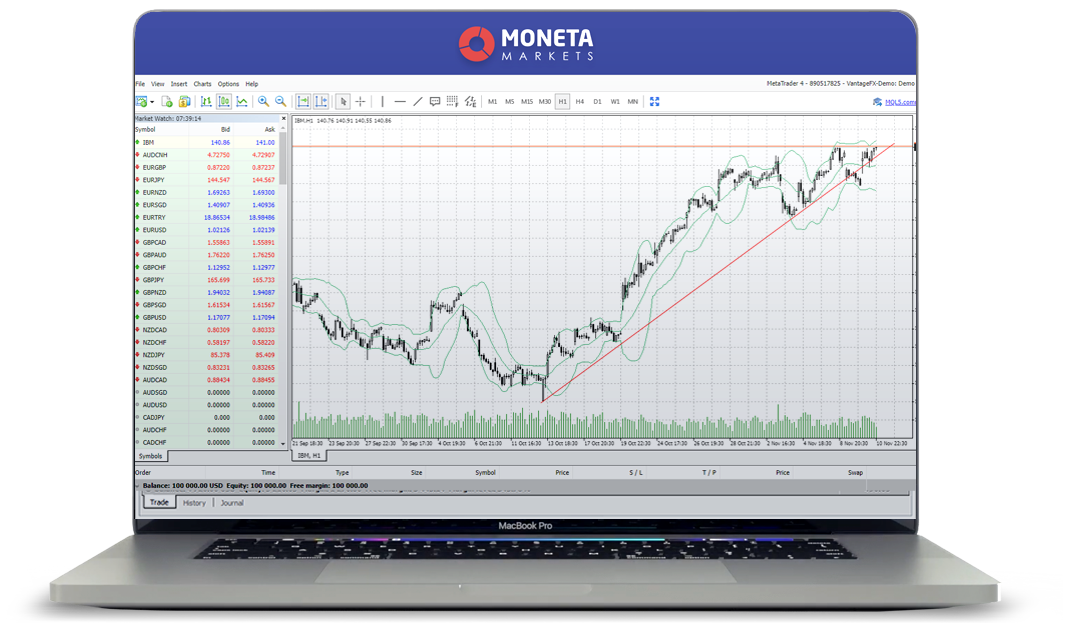Switch chart to bar chart mode

point(206,102)
